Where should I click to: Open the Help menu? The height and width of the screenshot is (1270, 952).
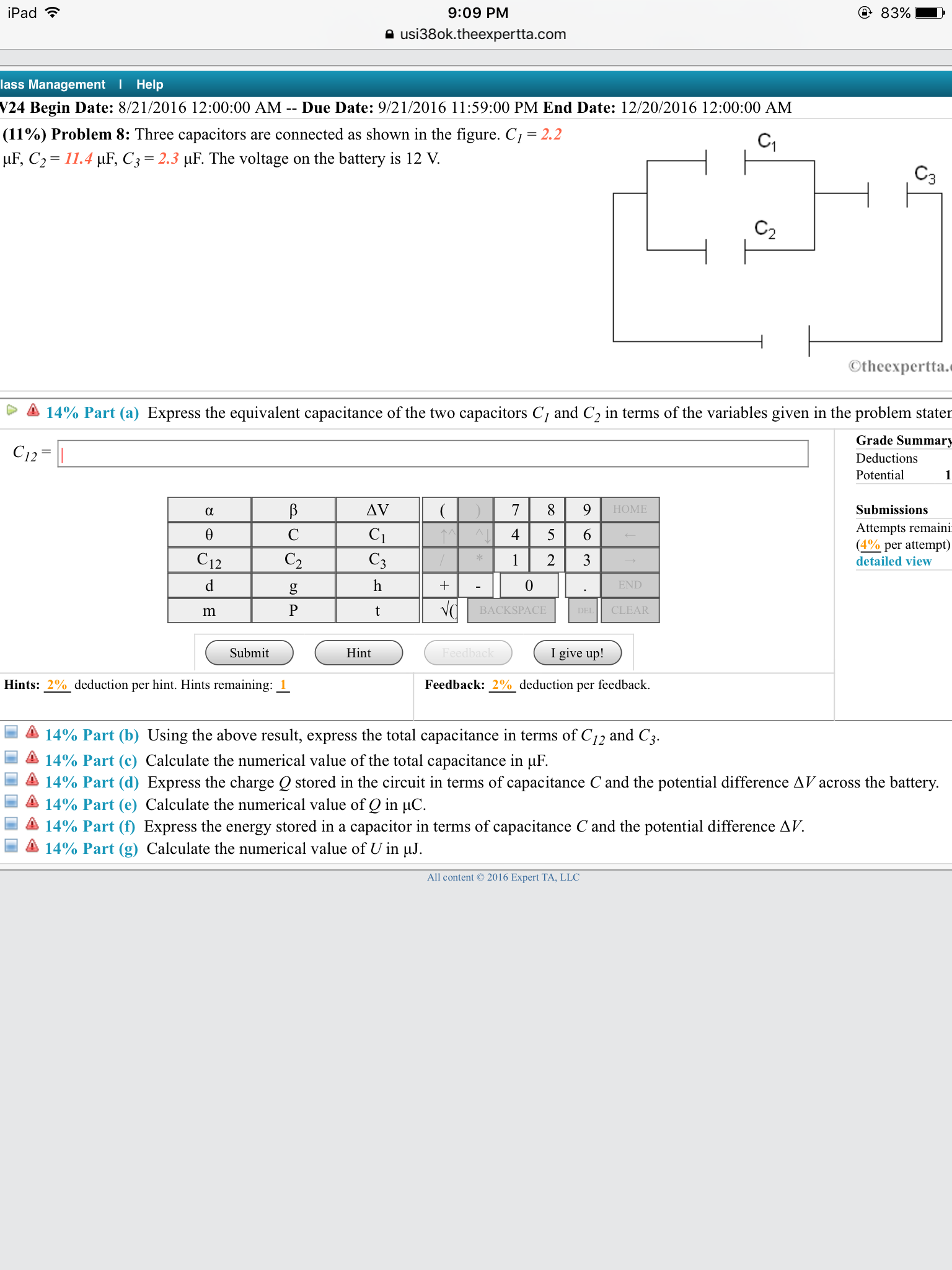pos(149,84)
